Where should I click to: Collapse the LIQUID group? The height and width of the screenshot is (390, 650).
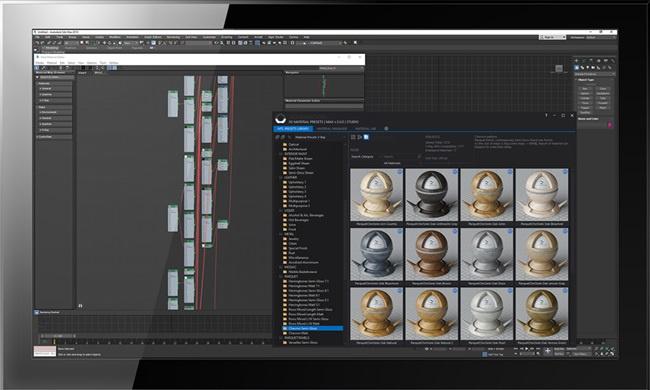tap(281, 211)
